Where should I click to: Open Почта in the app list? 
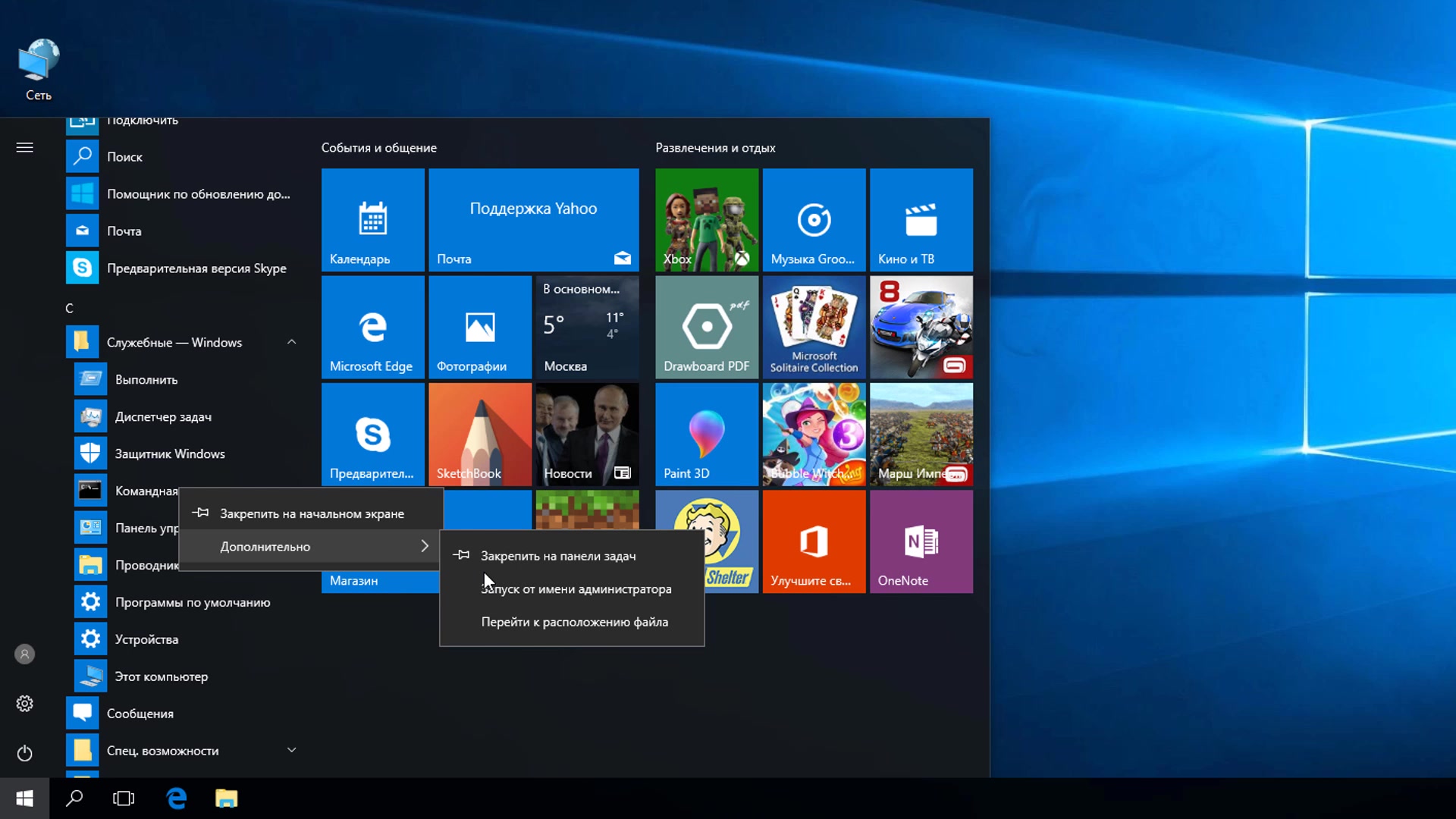click(182, 231)
